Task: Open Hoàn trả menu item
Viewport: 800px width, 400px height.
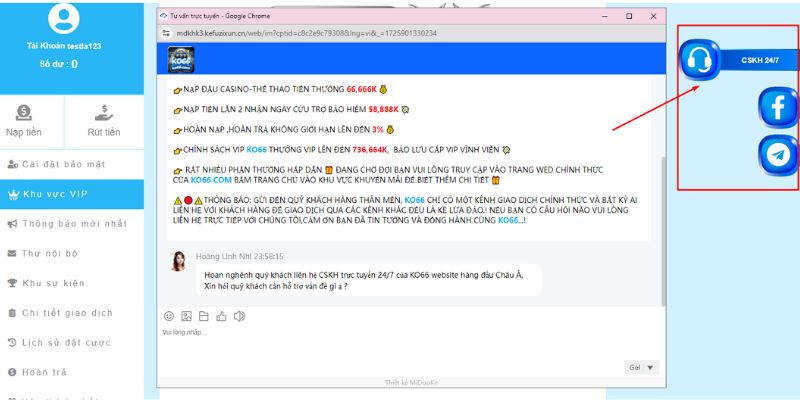Action: coord(72,372)
